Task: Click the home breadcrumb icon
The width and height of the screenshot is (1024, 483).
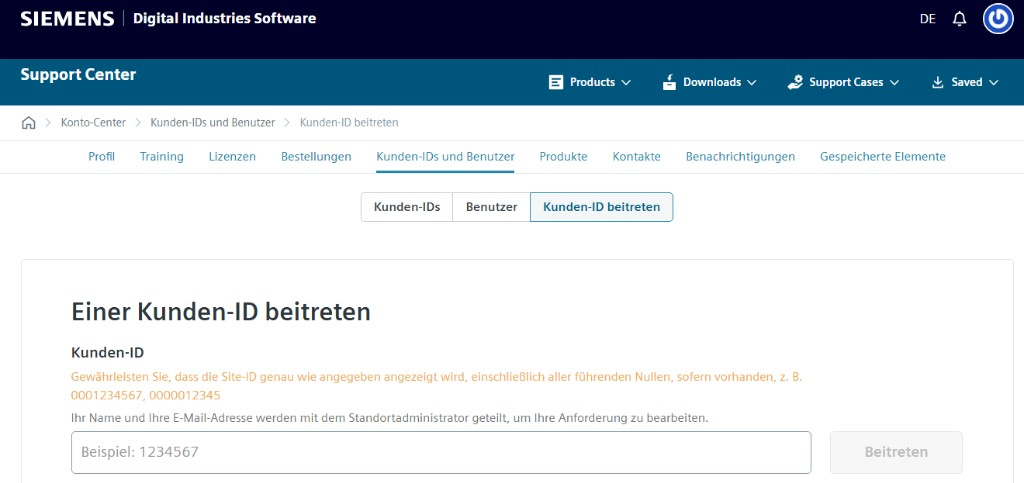Action: click(29, 123)
